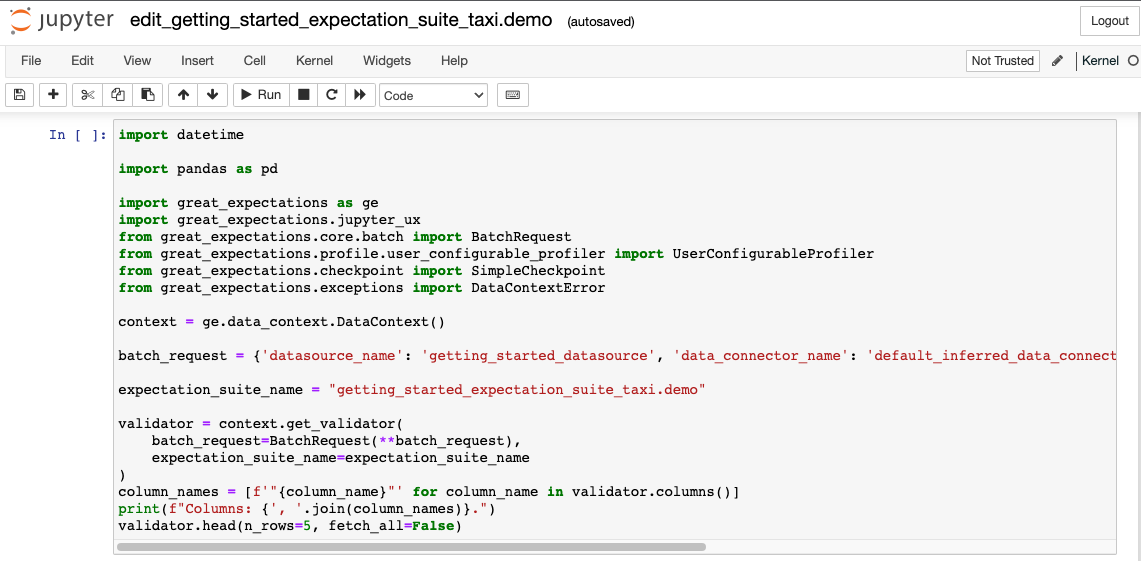Screen dimensions: 1141x561
Task: Toggle the Not Trusted notebook status
Action: 1002,61
